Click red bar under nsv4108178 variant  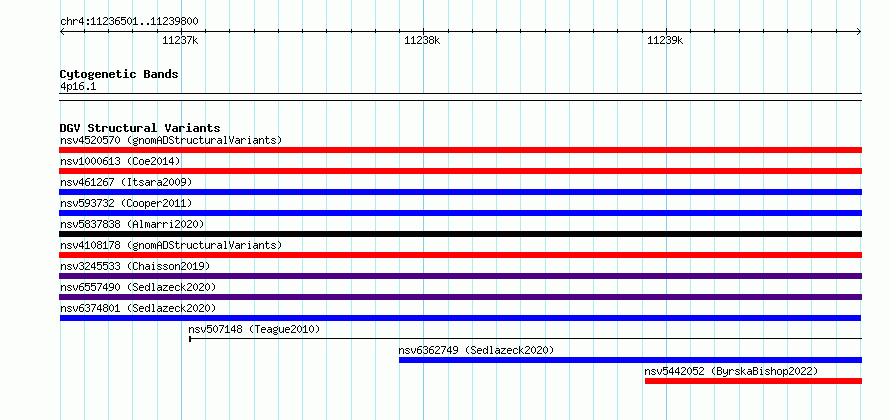point(460,255)
